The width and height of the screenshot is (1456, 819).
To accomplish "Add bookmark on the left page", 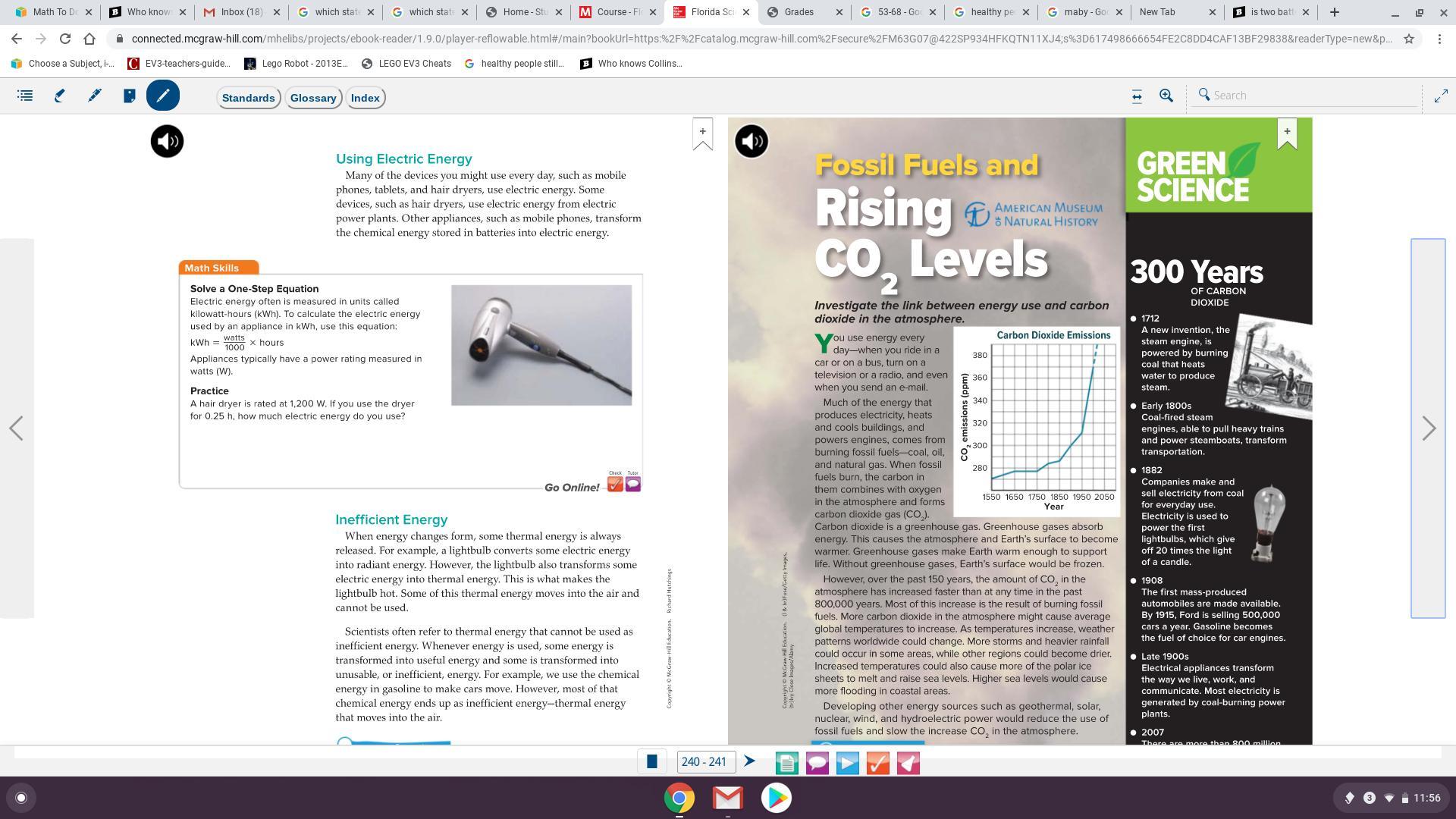I will click(702, 133).
